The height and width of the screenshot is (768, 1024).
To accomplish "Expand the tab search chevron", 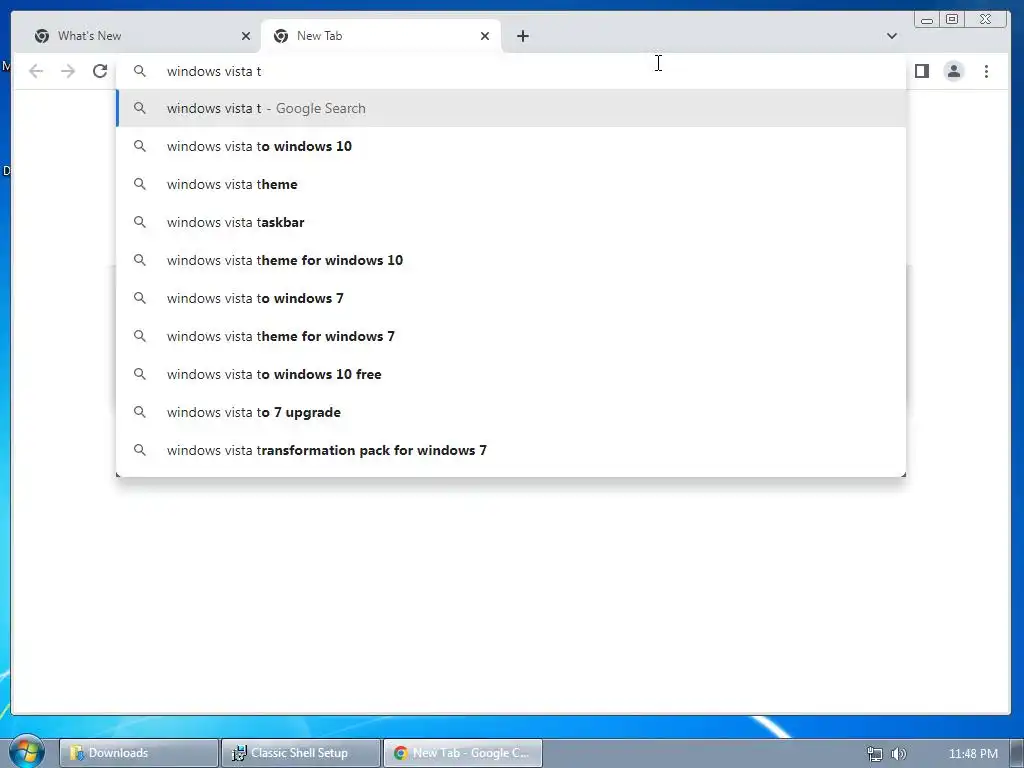I will click(891, 36).
